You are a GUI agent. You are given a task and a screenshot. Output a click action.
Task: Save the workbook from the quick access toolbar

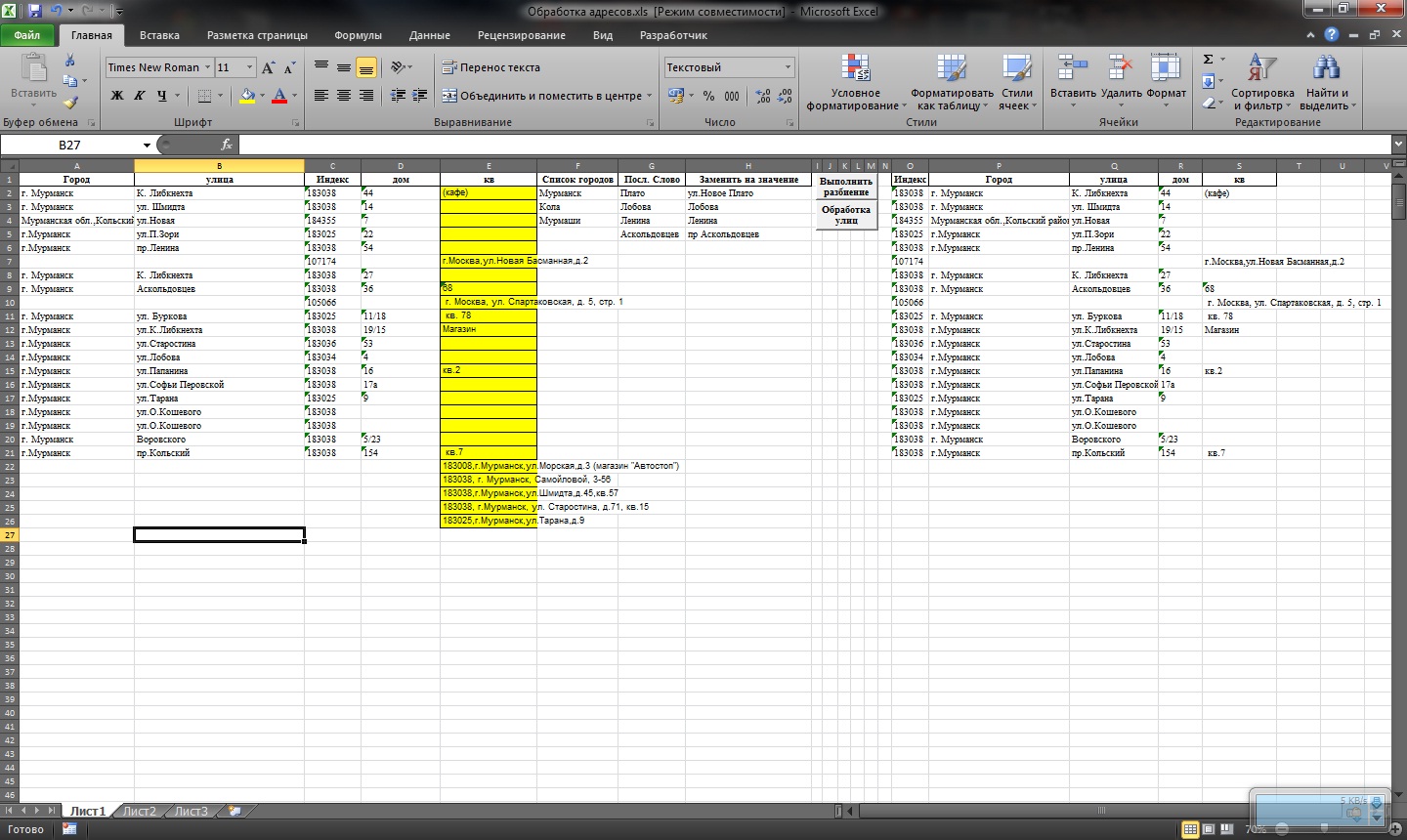[35, 11]
